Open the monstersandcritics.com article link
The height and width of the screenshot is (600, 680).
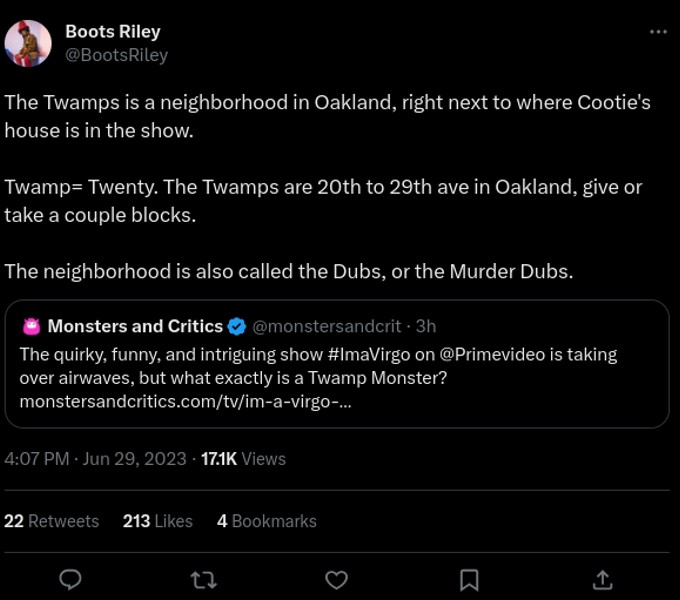pyautogui.click(x=185, y=402)
